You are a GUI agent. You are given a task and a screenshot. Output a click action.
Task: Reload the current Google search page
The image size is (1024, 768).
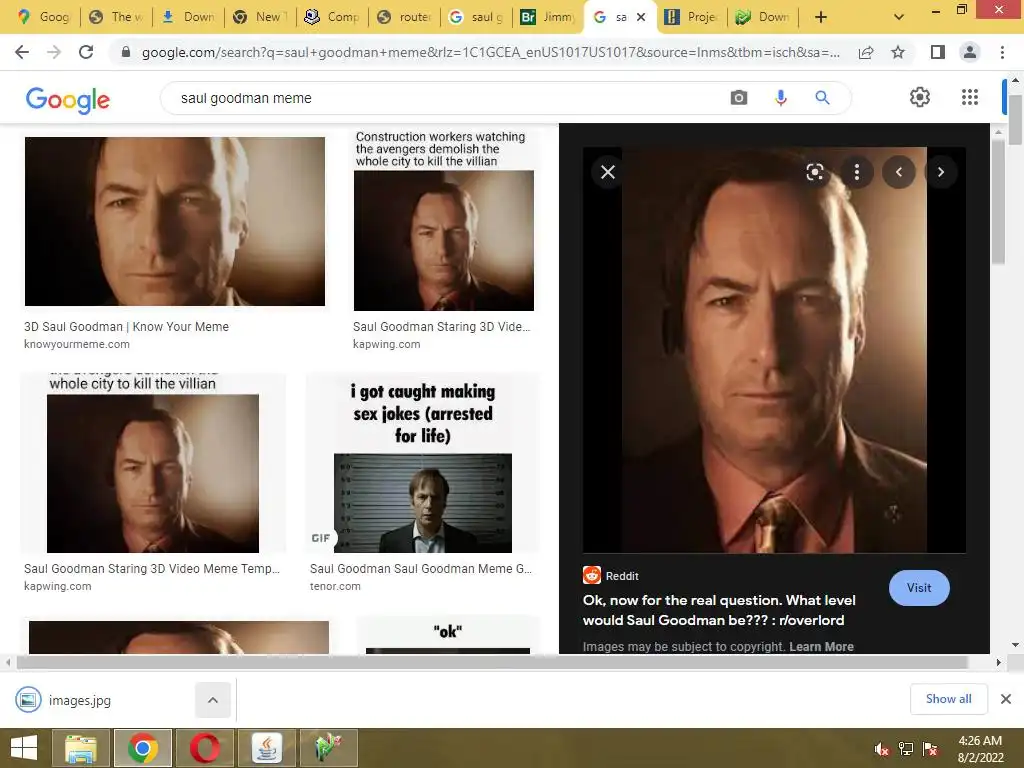86,52
